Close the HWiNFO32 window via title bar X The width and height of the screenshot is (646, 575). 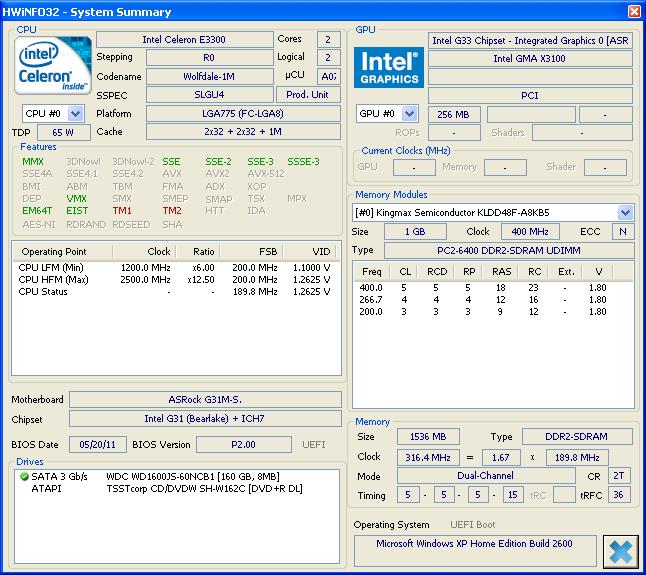pos(634,11)
